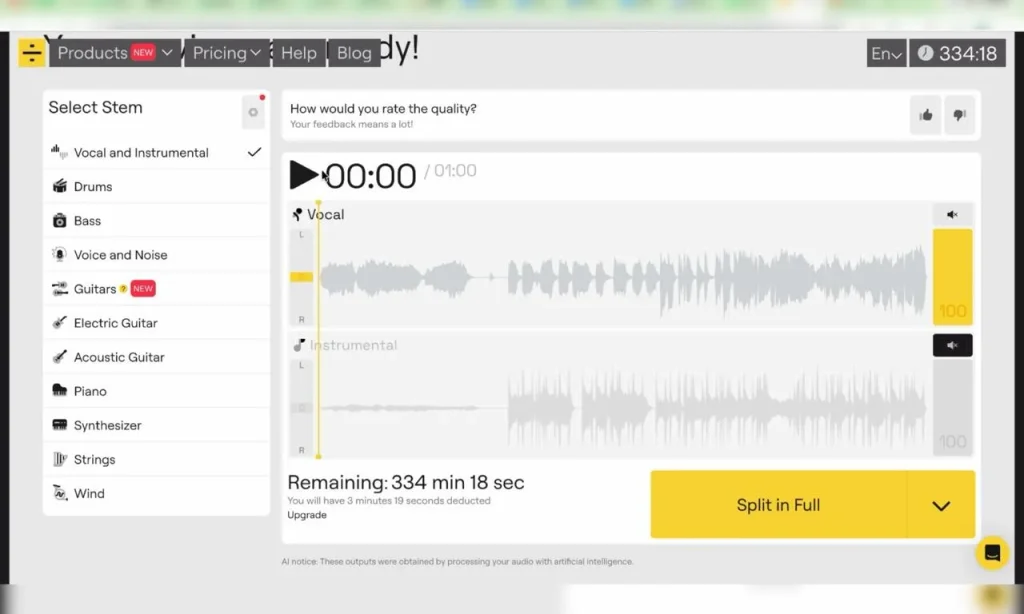Viewport: 1024px width, 614px height.
Task: Click the Vocal waveform to seek
Action: tap(623, 277)
